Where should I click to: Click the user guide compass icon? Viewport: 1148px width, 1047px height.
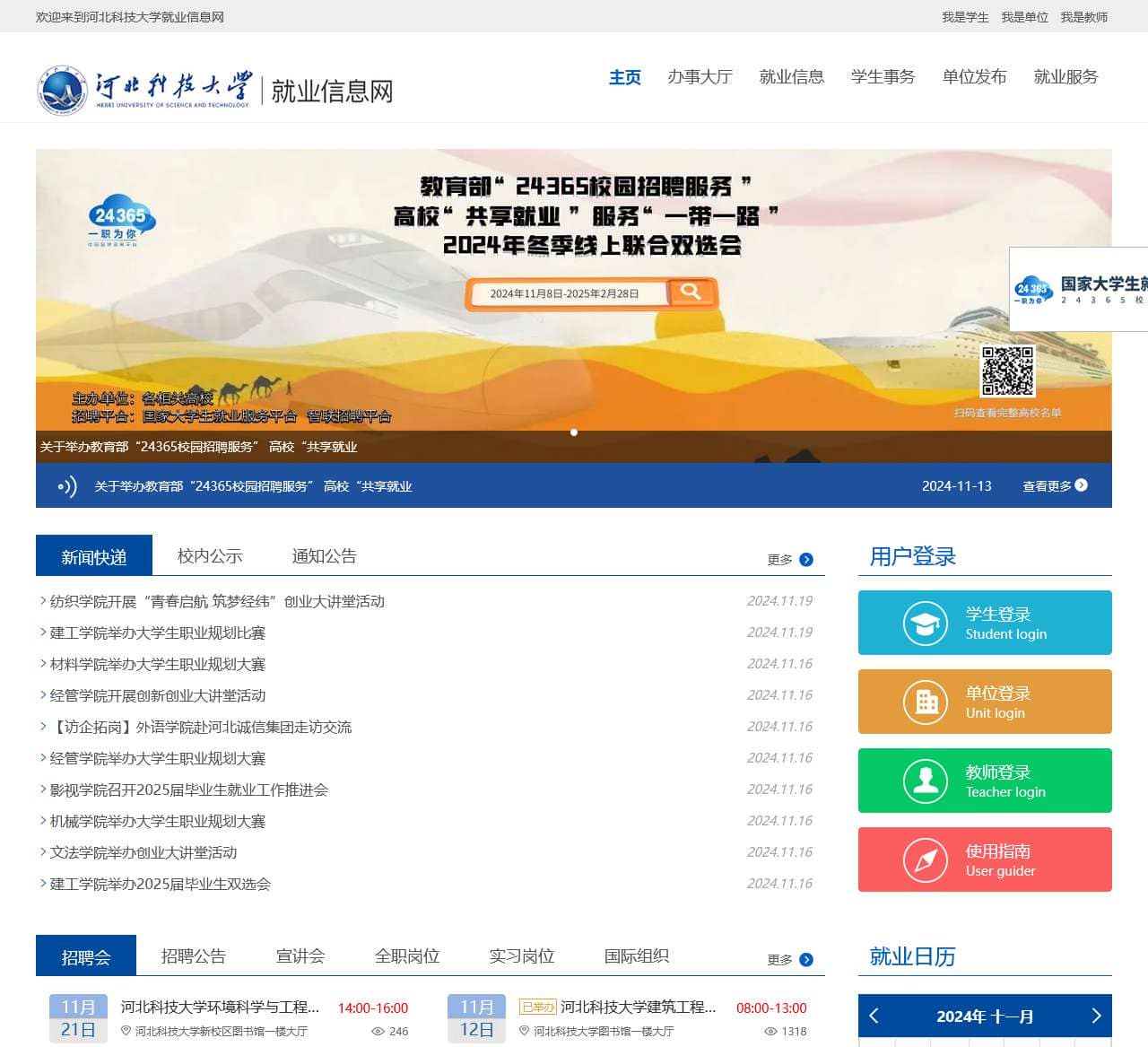tap(926, 860)
